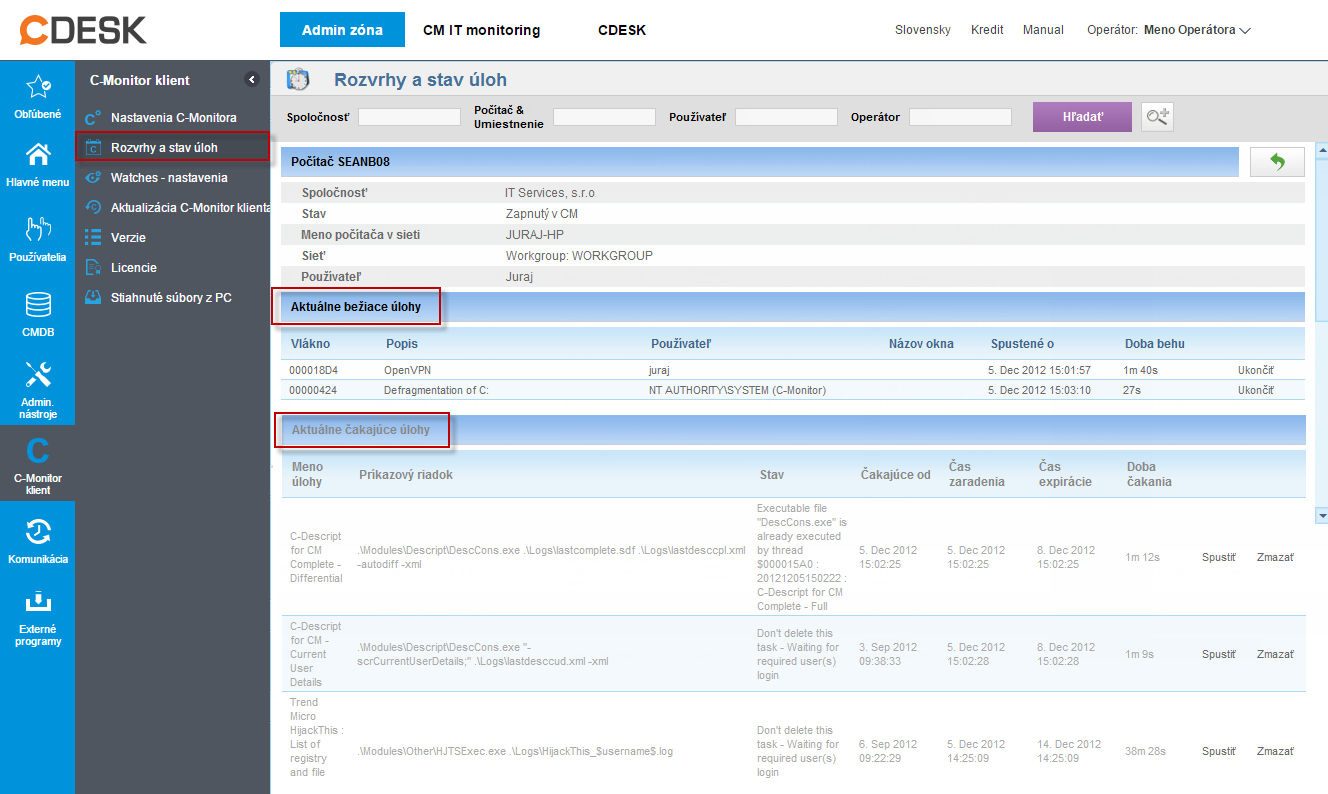
Task: Focus the Spoločnosť filter field
Action: tap(409, 117)
